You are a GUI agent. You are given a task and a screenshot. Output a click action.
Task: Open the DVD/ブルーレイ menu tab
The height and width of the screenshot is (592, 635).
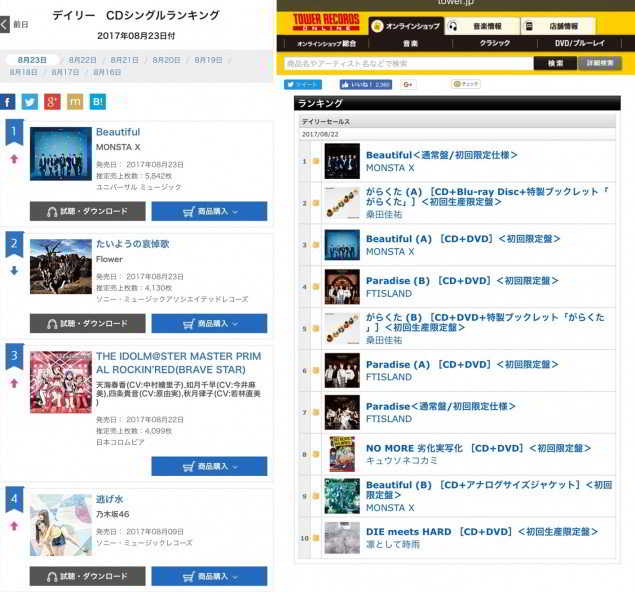[580, 43]
